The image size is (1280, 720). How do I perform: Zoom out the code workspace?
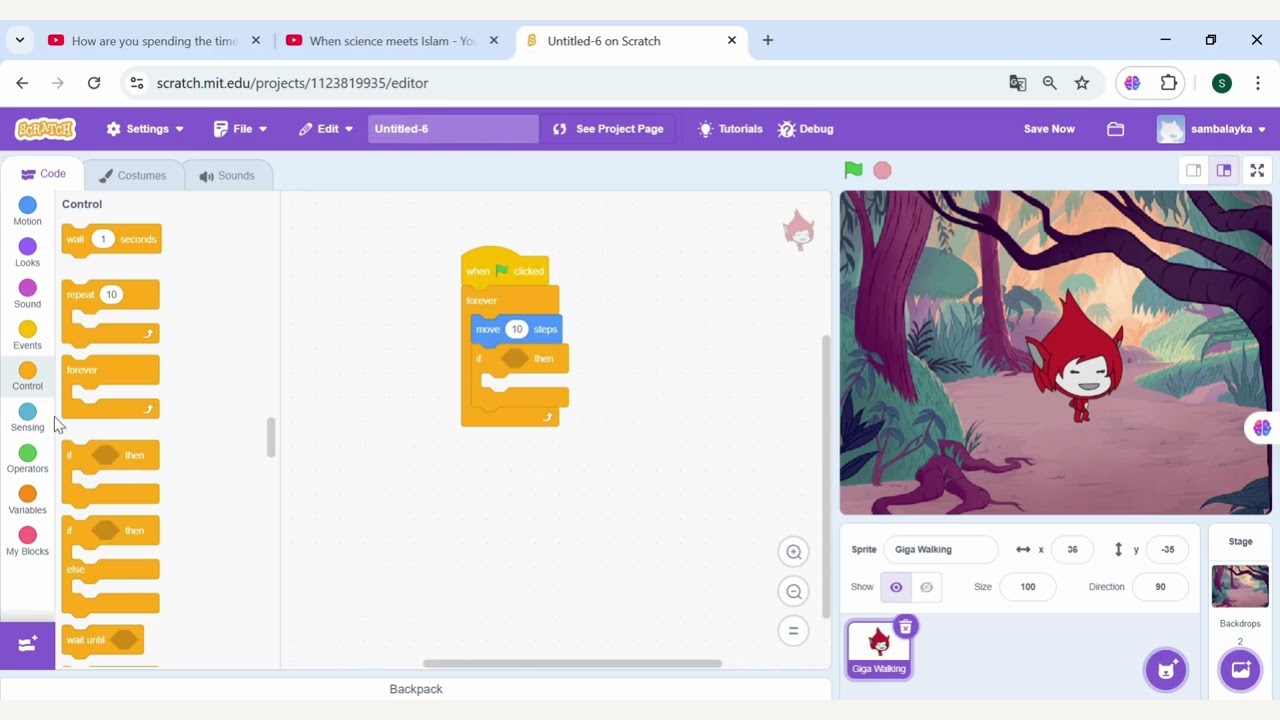(x=793, y=592)
